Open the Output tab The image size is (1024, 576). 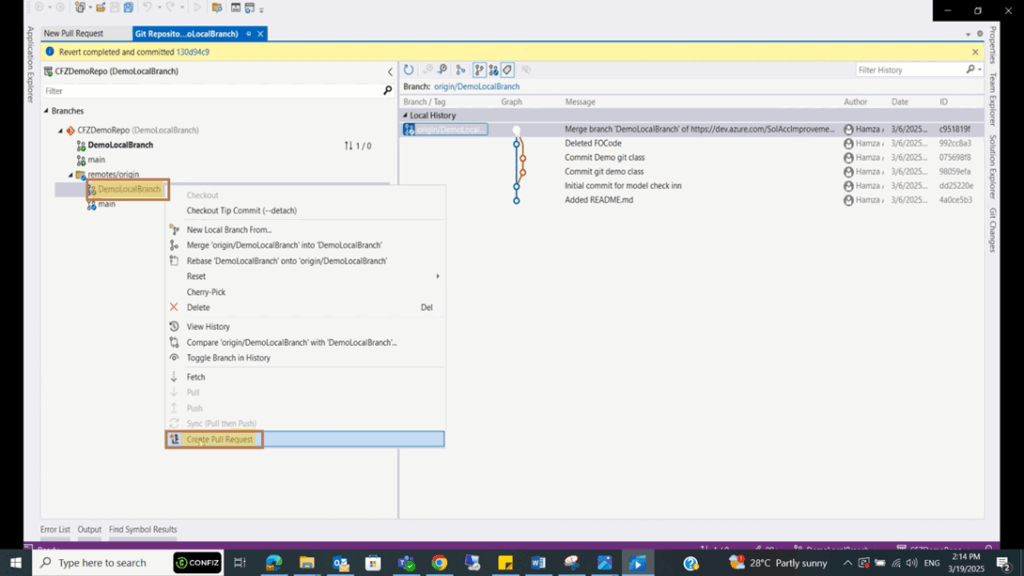pyautogui.click(x=89, y=530)
